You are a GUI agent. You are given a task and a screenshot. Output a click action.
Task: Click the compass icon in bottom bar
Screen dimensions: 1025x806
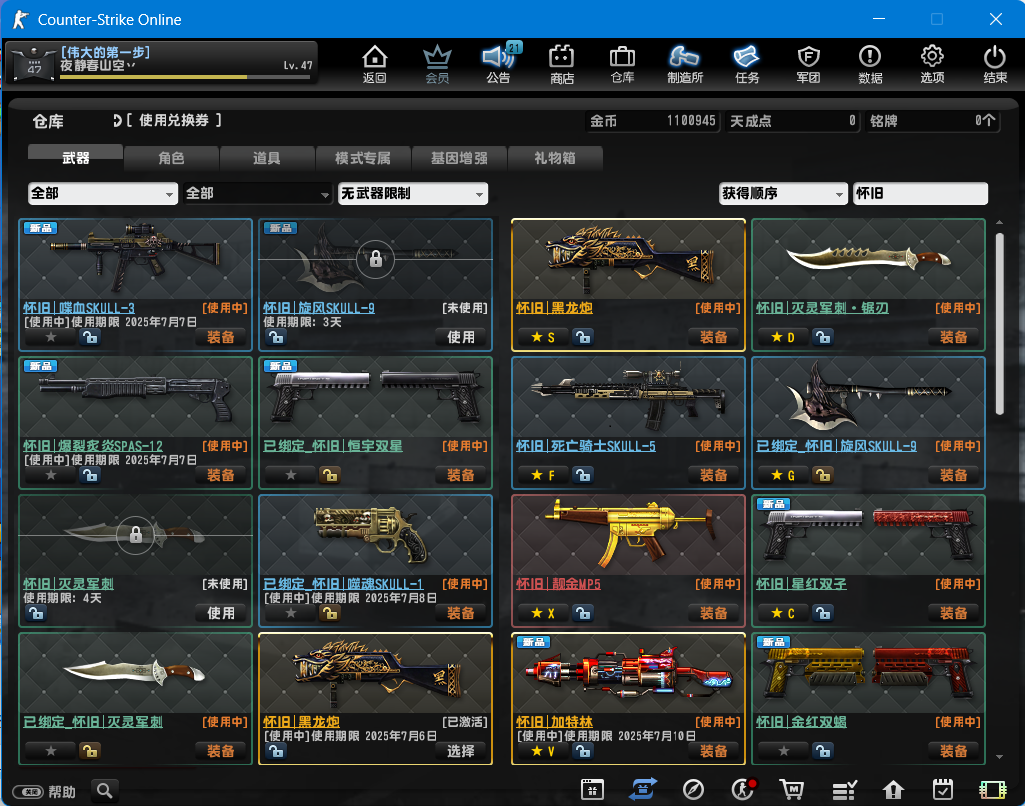tap(693, 790)
